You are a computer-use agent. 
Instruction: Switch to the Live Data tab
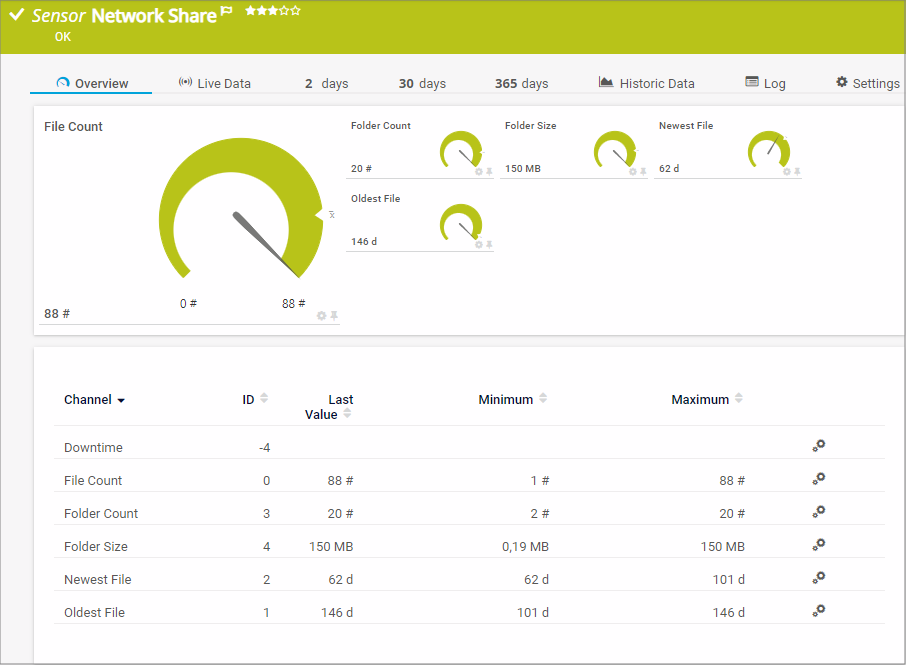coord(214,83)
